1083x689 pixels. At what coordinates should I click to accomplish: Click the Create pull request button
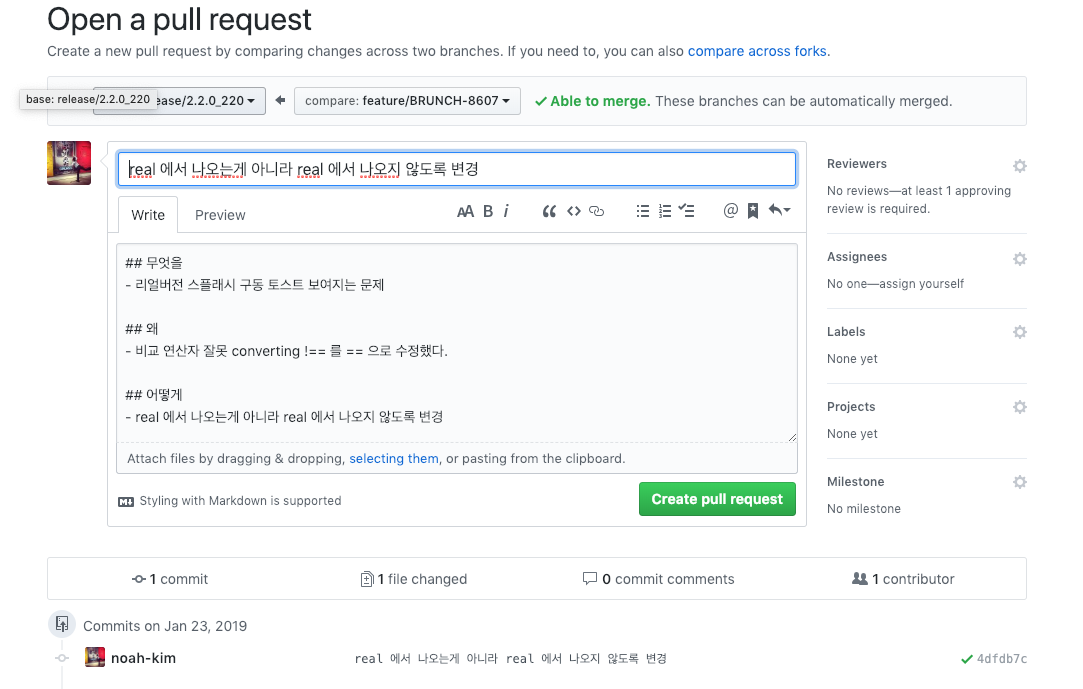tap(717, 499)
